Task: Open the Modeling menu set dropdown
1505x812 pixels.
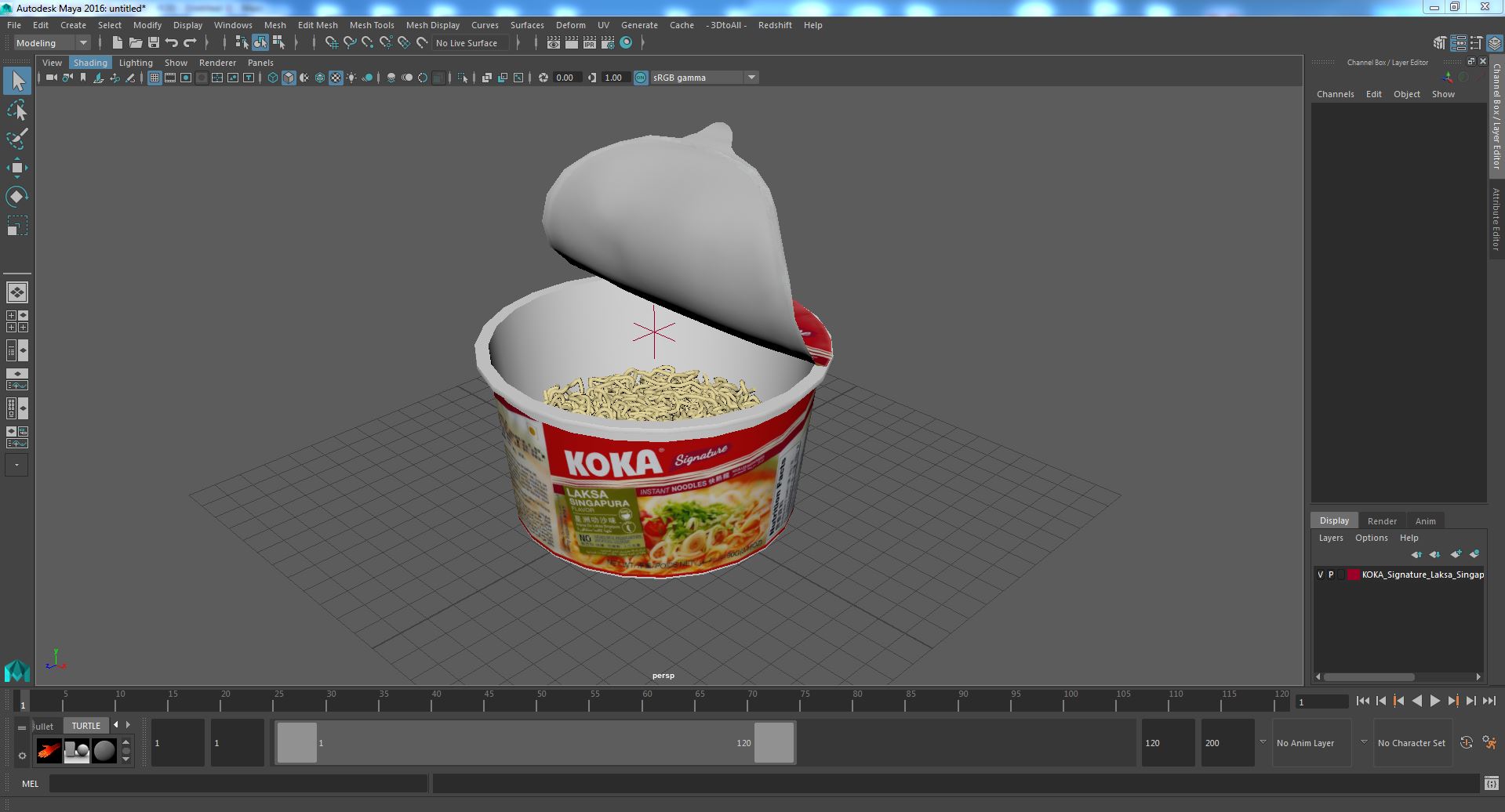Action: pos(53,43)
